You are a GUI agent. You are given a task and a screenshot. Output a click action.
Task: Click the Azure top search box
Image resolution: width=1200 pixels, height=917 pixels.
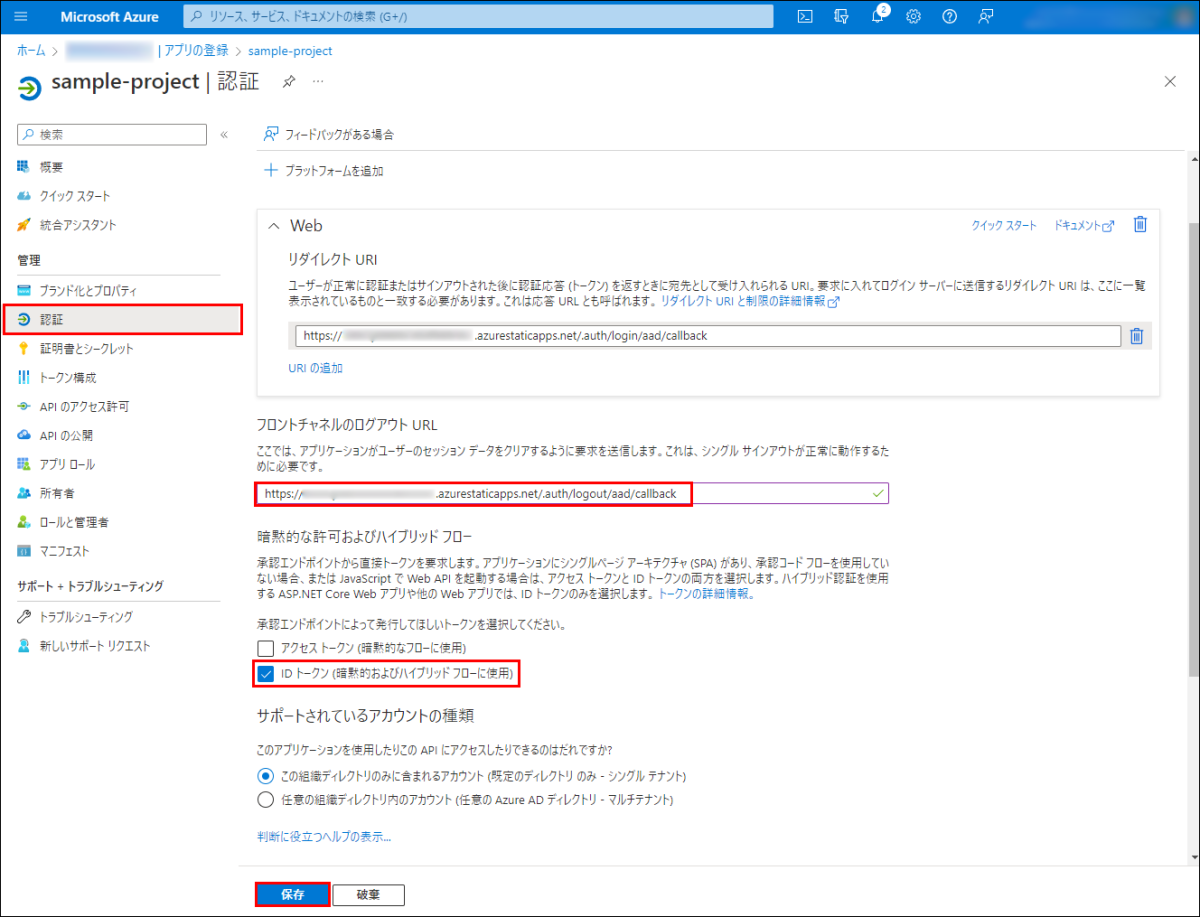pyautogui.click(x=479, y=16)
